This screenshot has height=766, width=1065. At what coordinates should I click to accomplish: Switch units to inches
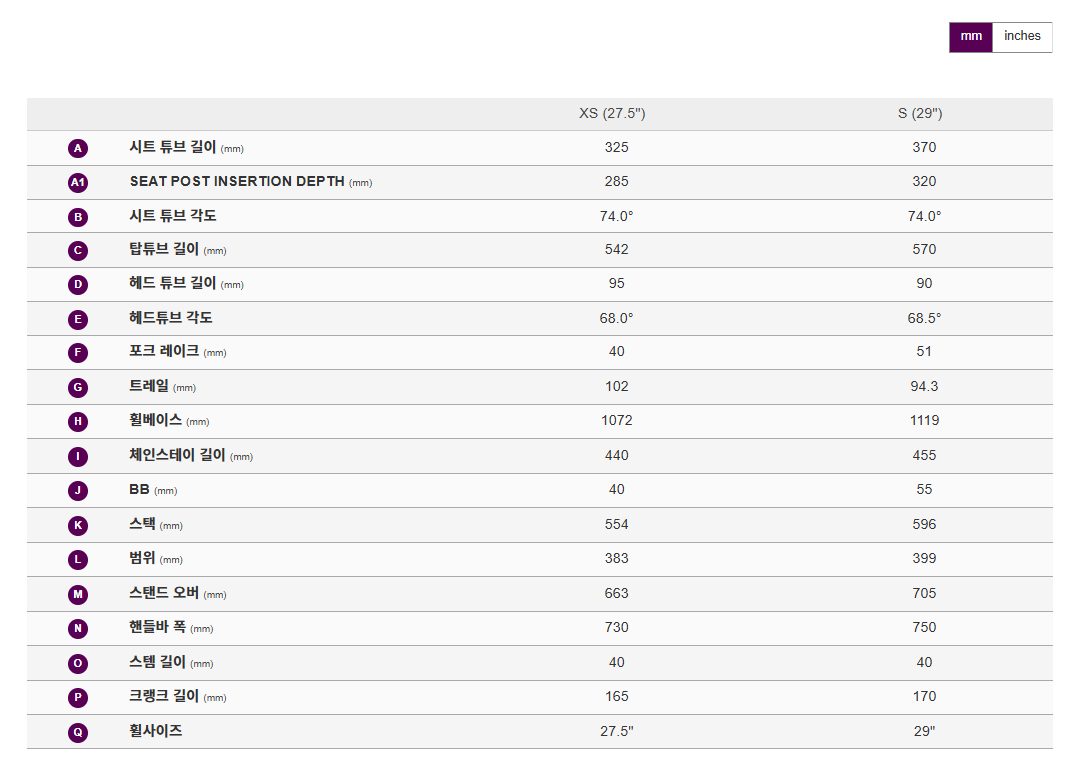pos(1022,37)
